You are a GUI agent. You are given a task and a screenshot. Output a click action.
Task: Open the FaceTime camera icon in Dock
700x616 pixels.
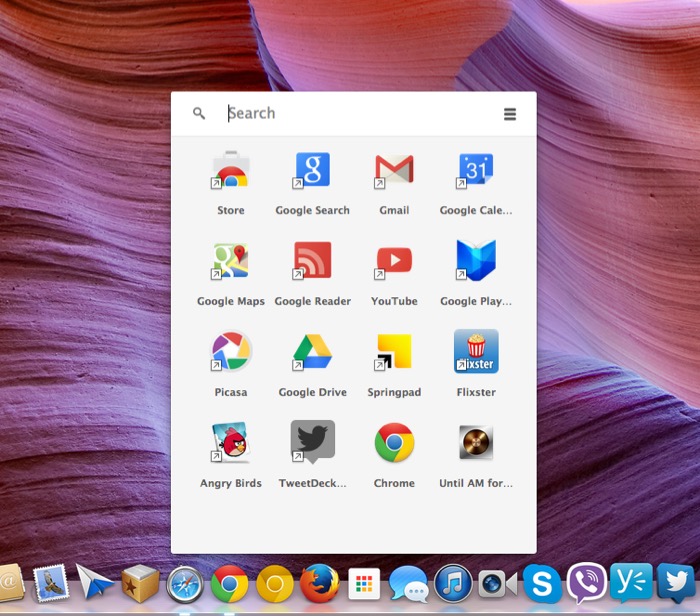click(497, 584)
